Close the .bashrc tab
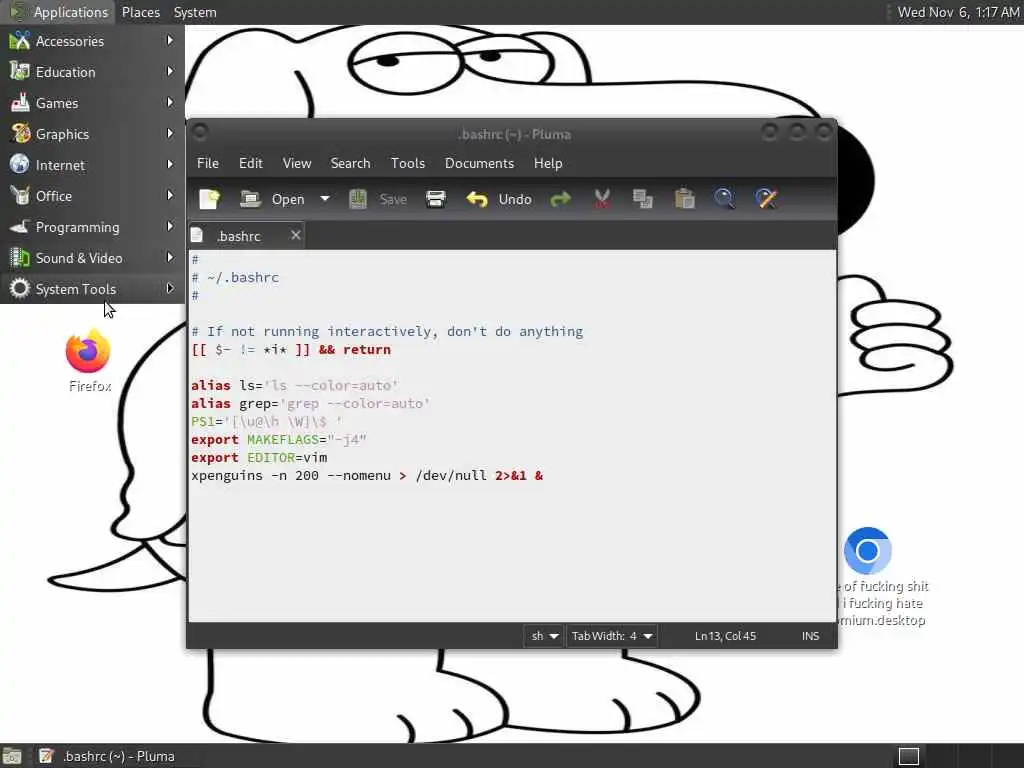Screen dimensions: 1024x768 (296, 235)
